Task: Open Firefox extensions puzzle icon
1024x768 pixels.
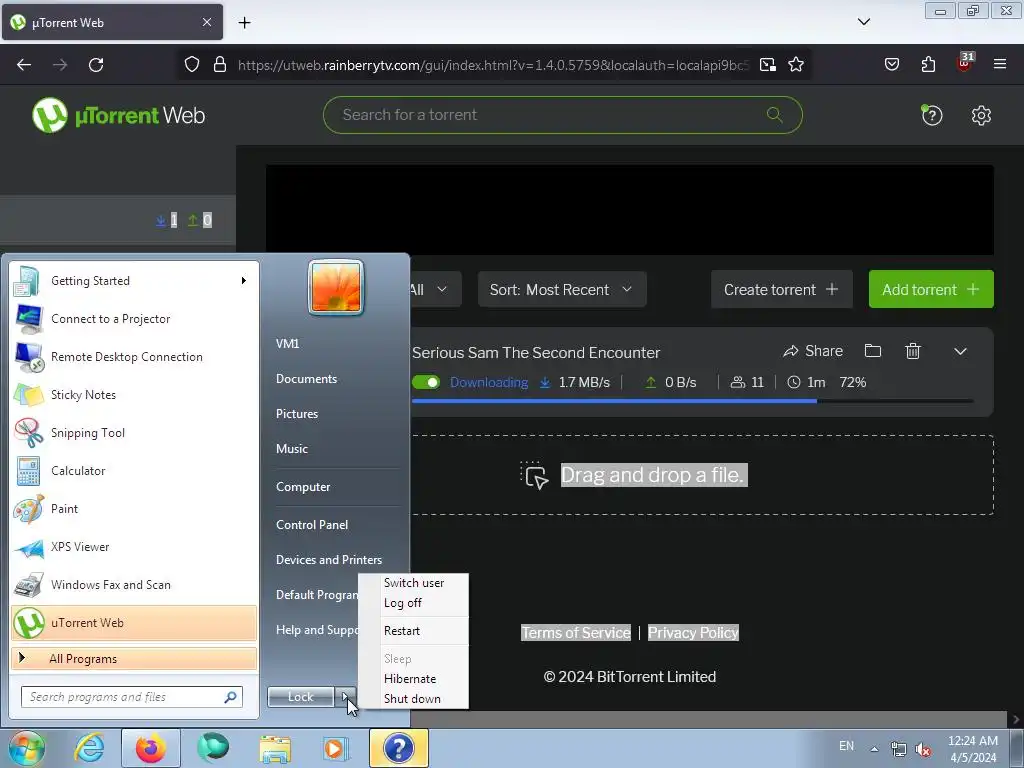Action: coord(928,64)
